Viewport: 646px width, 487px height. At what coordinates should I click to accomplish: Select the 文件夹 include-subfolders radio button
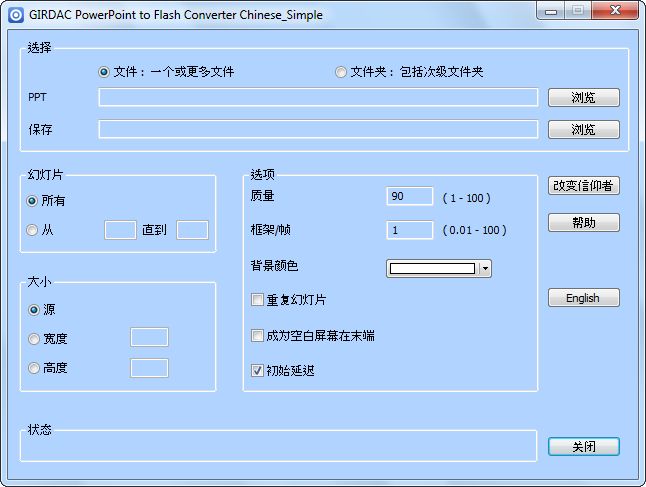341,72
